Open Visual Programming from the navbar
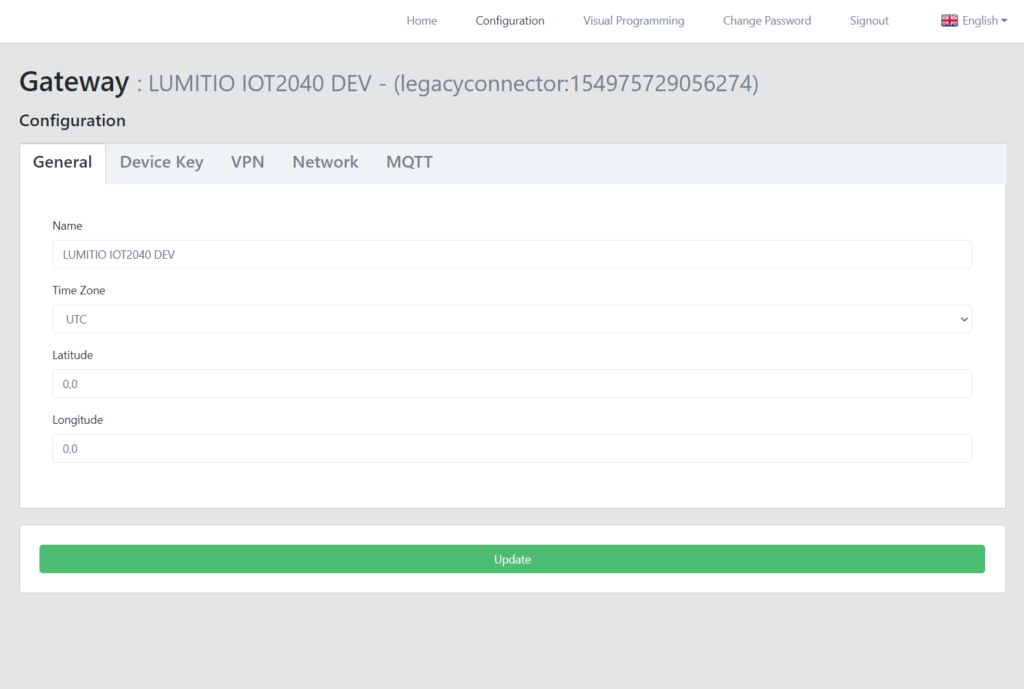The height and width of the screenshot is (689, 1024). point(633,21)
